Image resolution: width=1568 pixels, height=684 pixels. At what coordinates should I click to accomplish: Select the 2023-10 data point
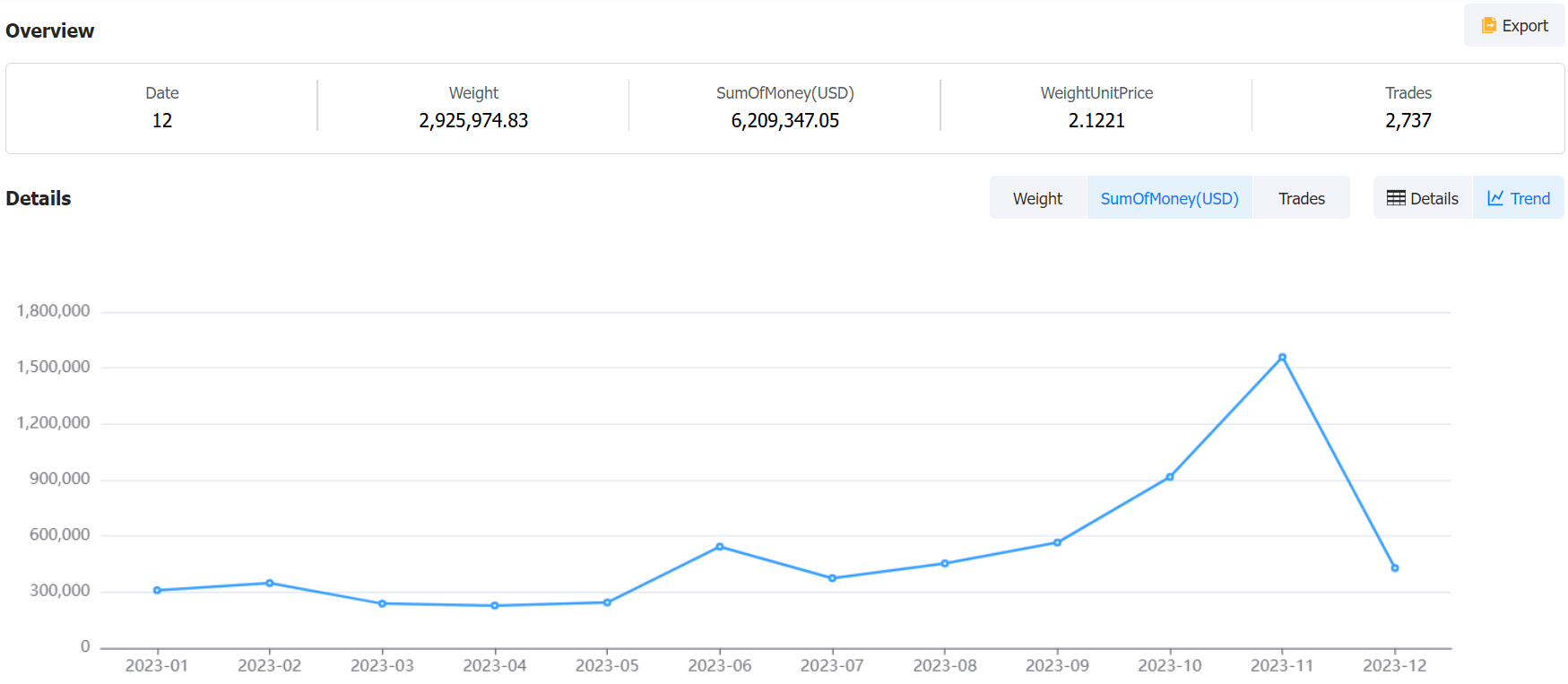(1170, 477)
